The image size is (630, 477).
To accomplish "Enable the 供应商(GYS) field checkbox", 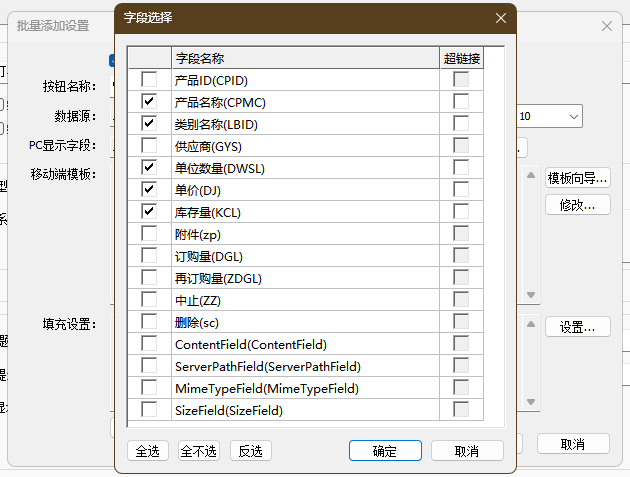I will click(x=149, y=145).
